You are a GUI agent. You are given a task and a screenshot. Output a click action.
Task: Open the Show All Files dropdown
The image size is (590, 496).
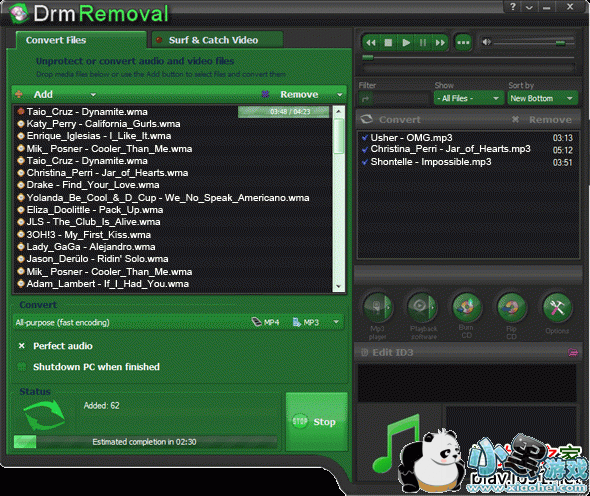(x=468, y=99)
